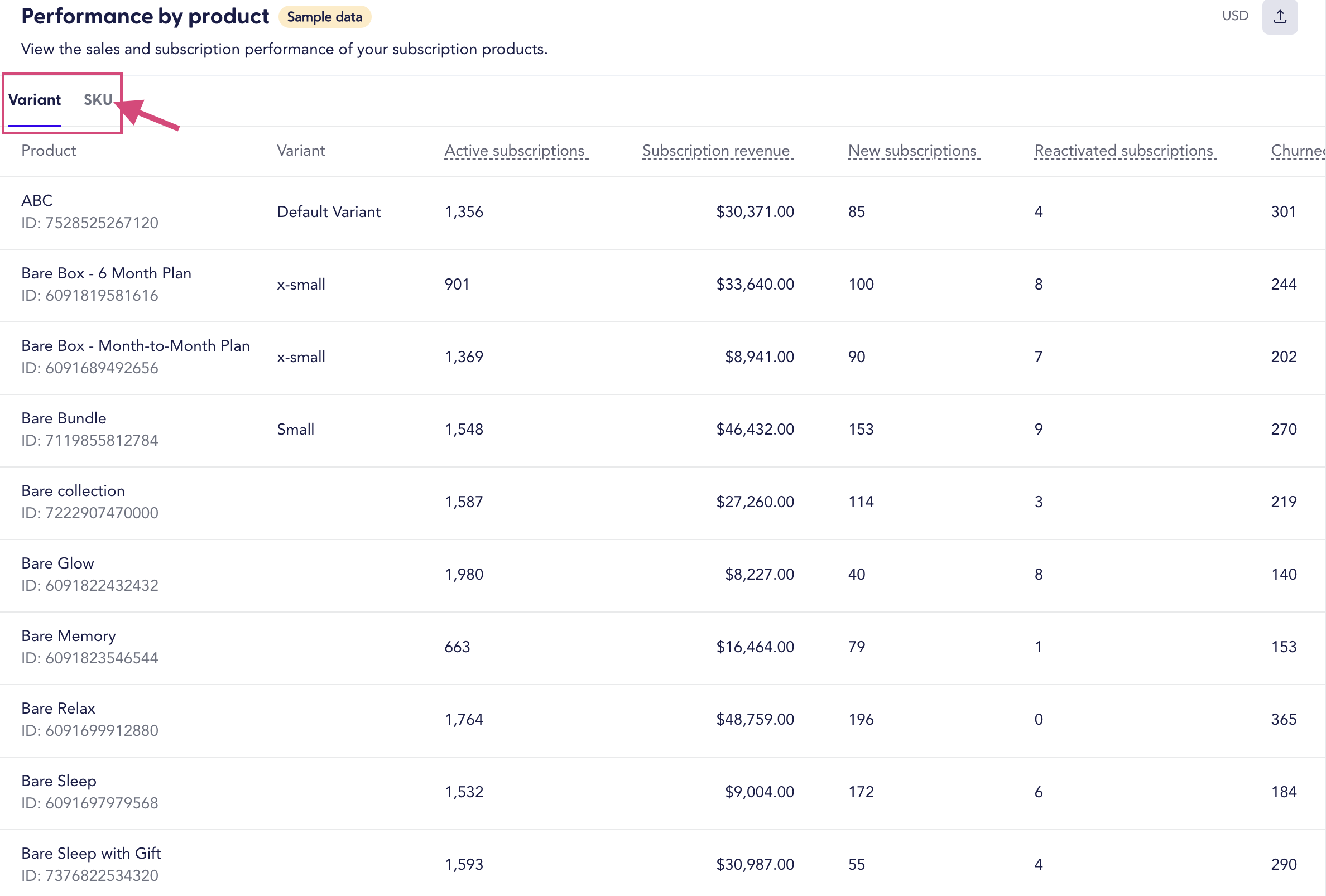1326x896 pixels.
Task: Sort by New subscriptions column header
Action: pos(914,151)
